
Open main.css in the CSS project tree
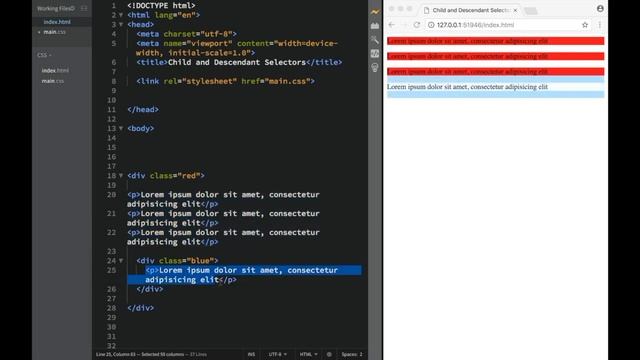click(53, 81)
